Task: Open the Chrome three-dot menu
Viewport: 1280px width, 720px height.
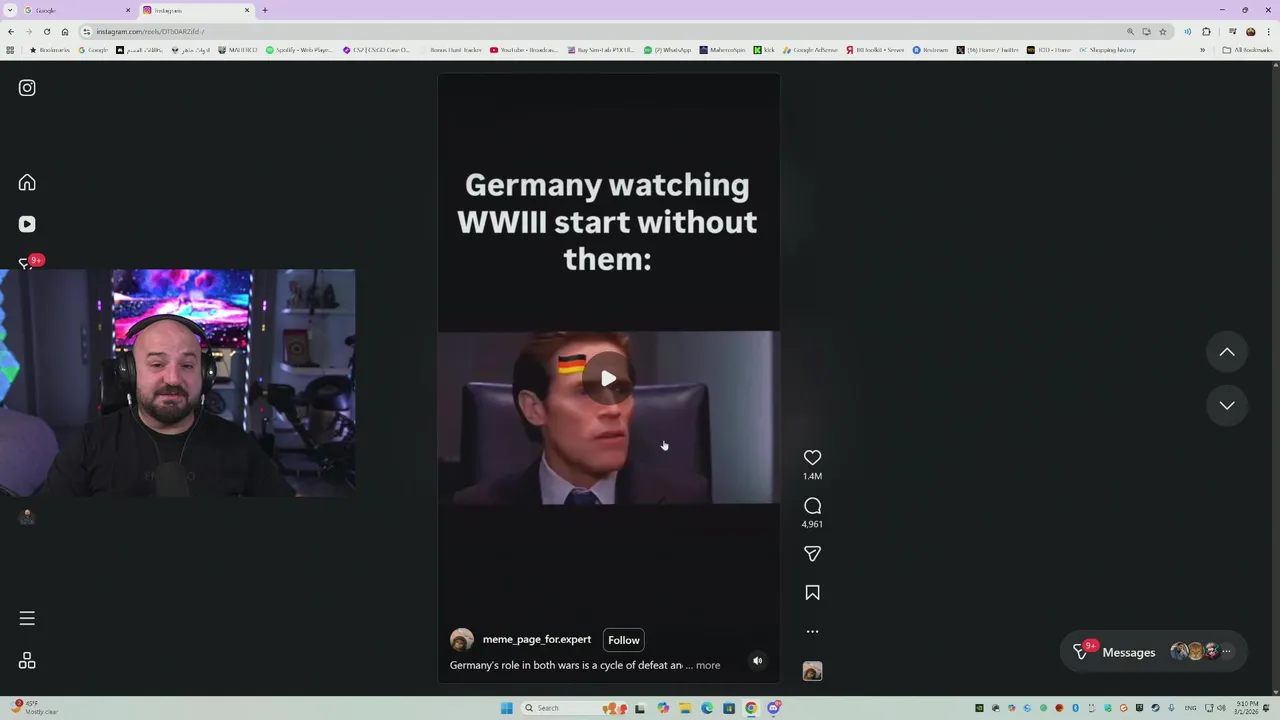Action: point(1268,31)
